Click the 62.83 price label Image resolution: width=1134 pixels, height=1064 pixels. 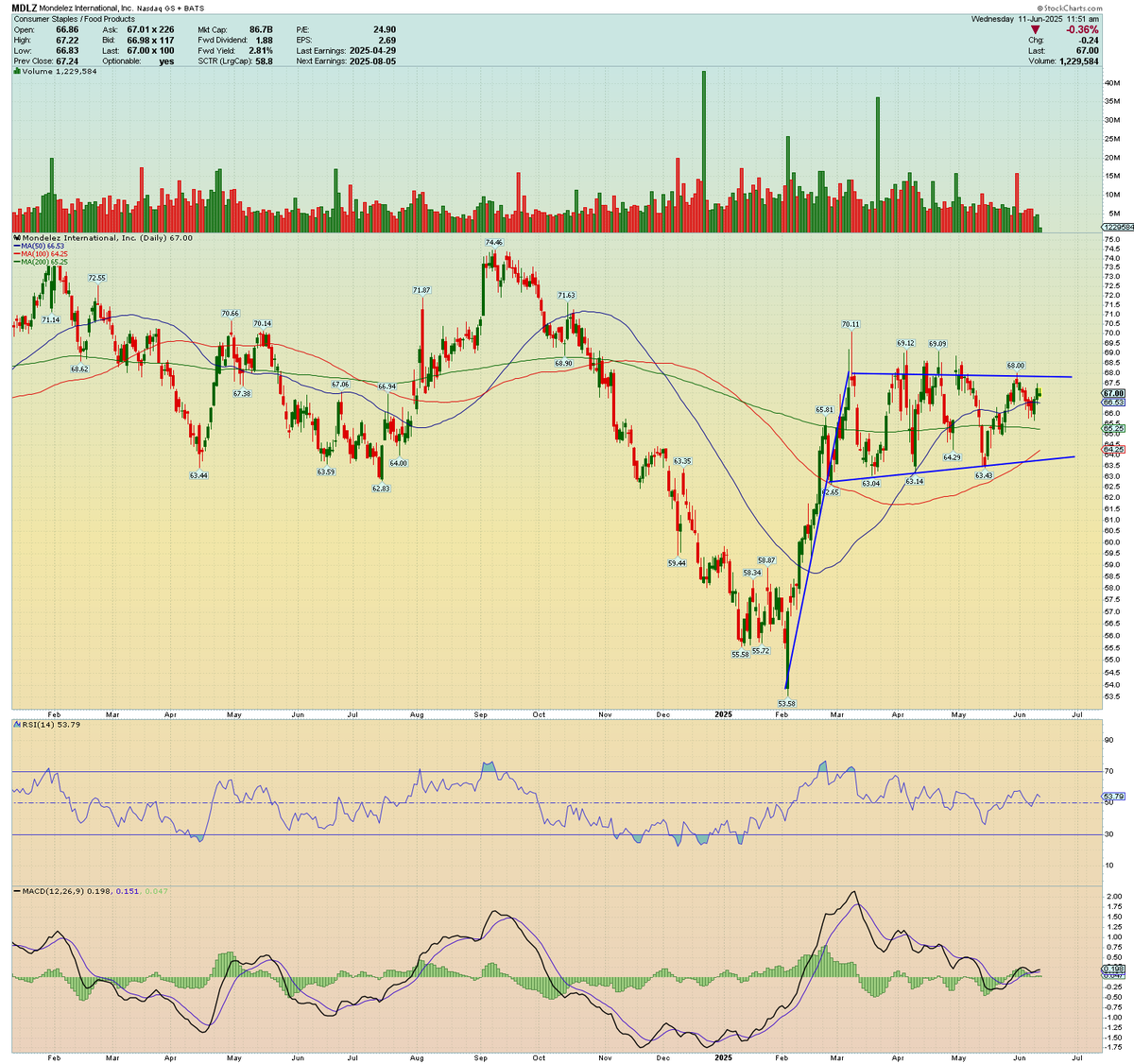tap(381, 489)
